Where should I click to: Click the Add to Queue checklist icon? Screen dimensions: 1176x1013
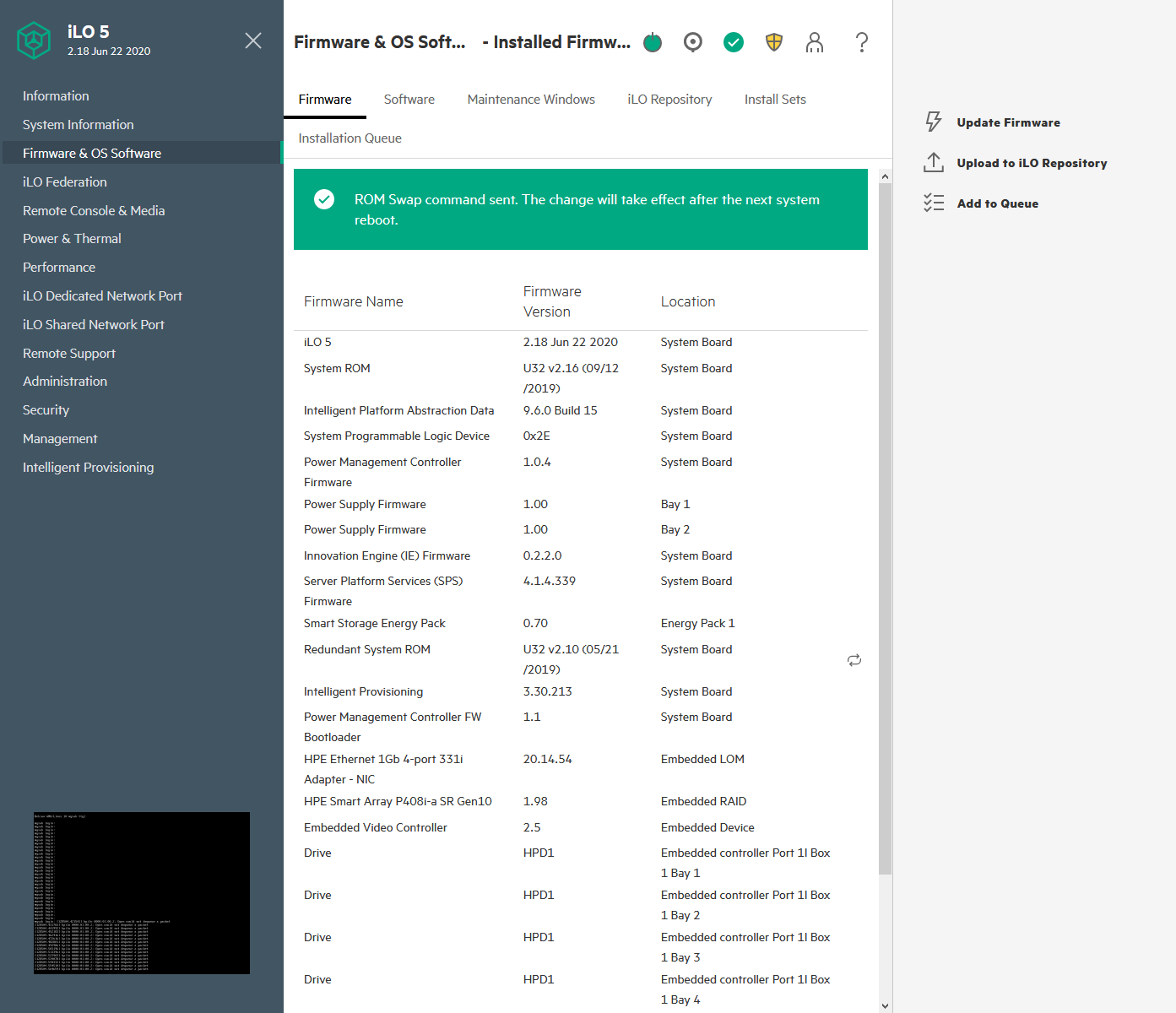(x=934, y=203)
